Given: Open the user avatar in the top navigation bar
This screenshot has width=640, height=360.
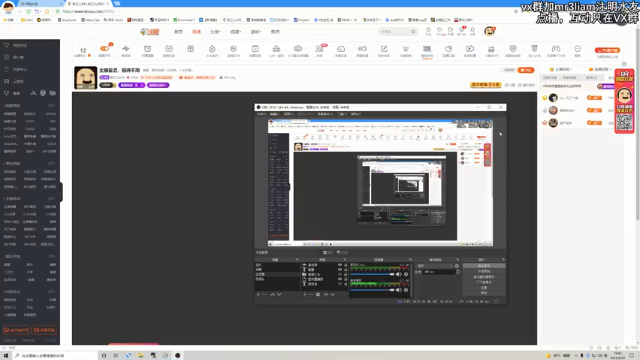Looking at the screenshot, I should point(489,31).
